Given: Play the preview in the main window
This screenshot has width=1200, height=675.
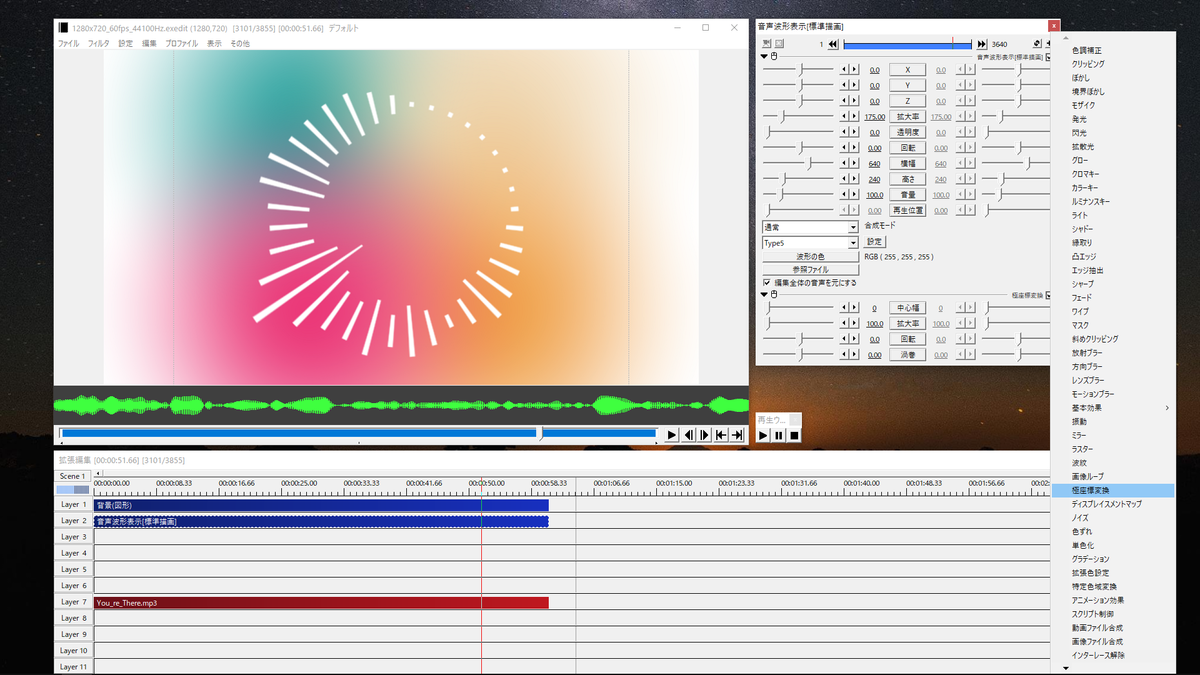Looking at the screenshot, I should click(x=672, y=435).
